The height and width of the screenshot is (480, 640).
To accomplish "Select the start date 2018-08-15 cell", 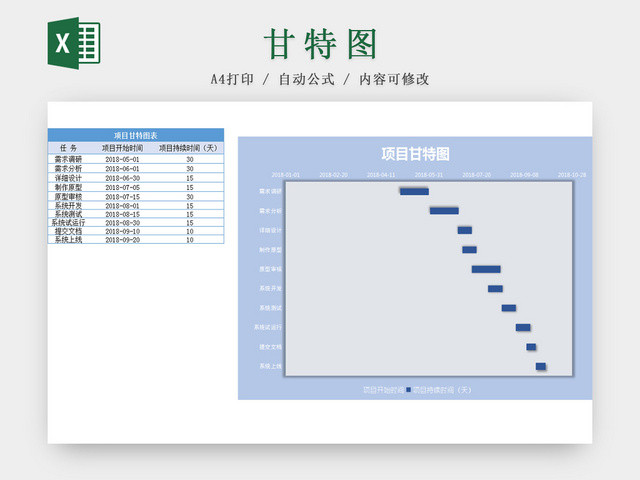I will click(122, 215).
